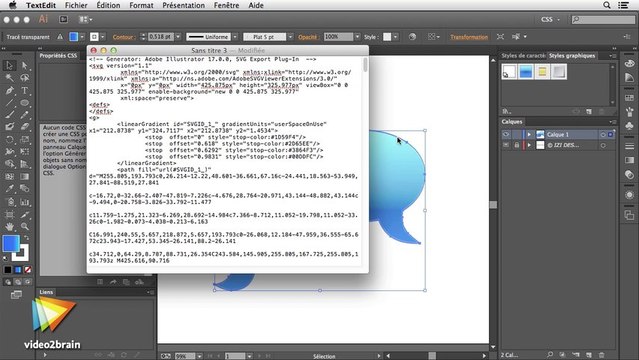Open the Appearance panel icon in dock
The width and height of the screenshot is (639, 360).
point(630,195)
